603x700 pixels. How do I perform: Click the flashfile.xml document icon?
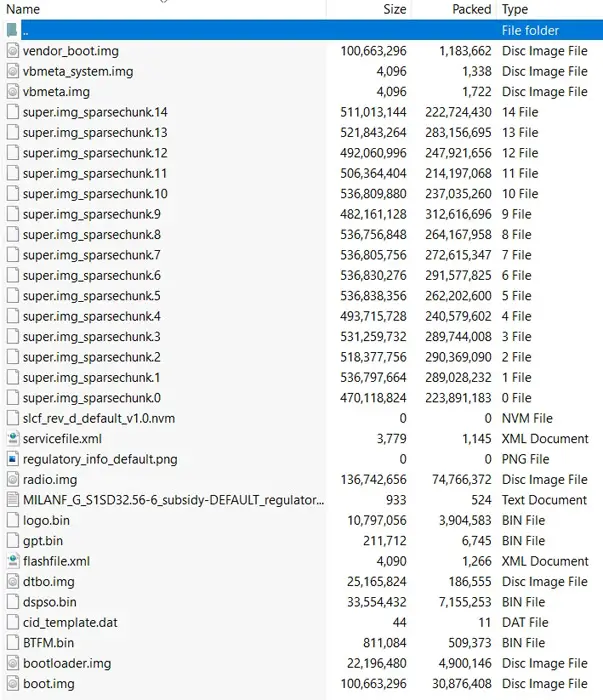click(13, 561)
